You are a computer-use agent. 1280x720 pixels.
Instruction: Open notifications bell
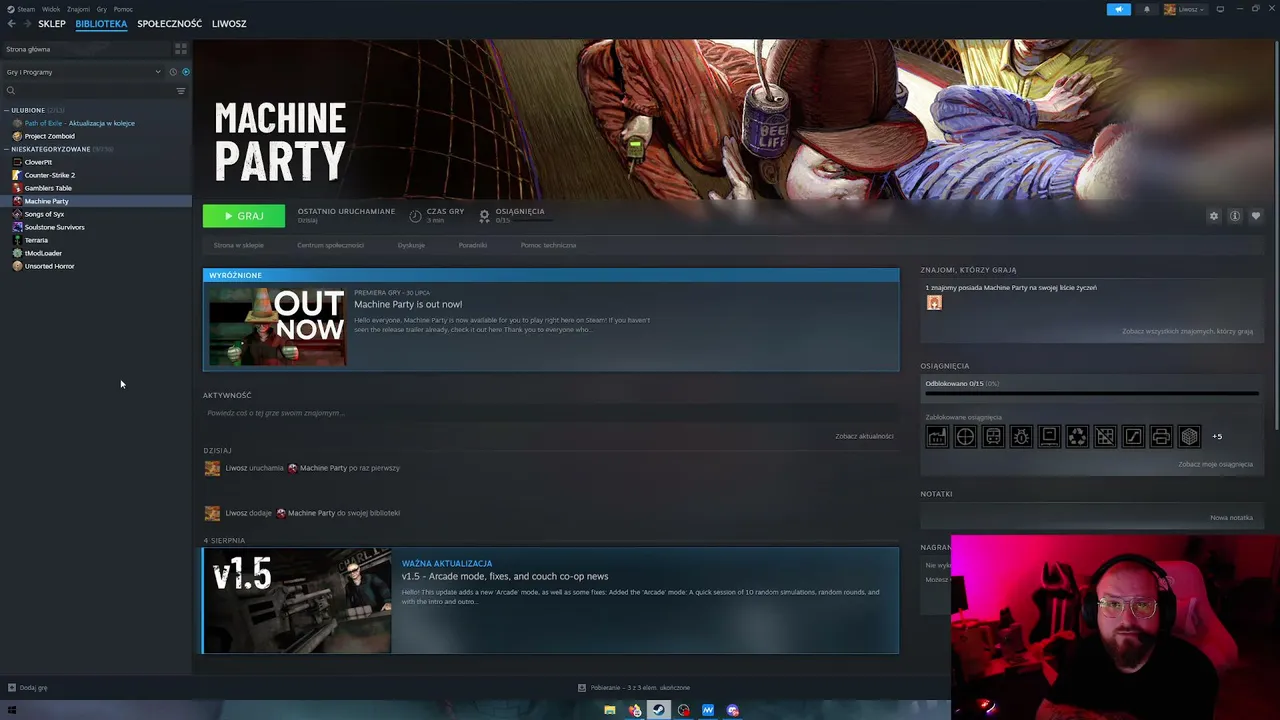1147,9
